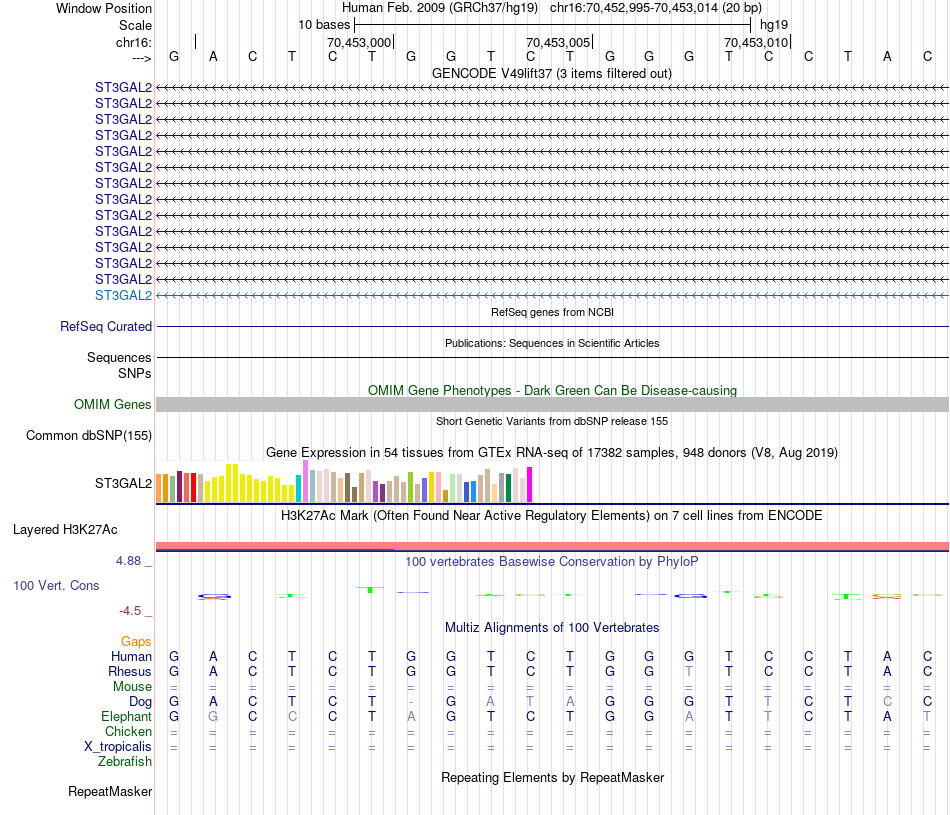Open Short Genetic Variants from dbSNP release 155
950x815 pixels.
pos(552,421)
